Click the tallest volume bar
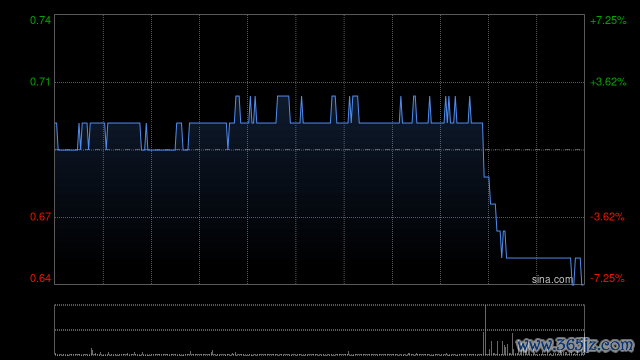The width and height of the screenshot is (640, 360). pyautogui.click(x=485, y=330)
